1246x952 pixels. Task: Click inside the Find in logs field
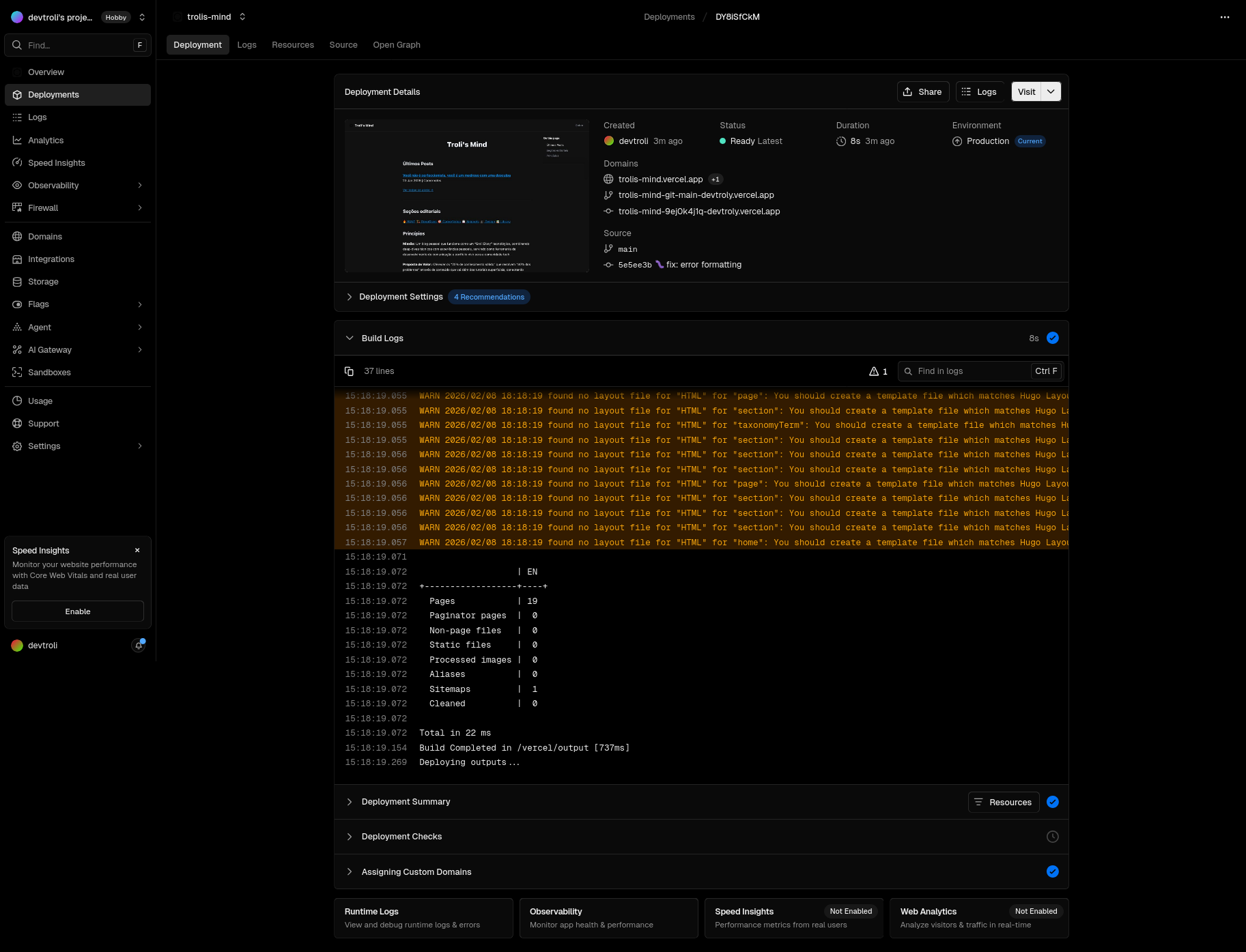969,371
